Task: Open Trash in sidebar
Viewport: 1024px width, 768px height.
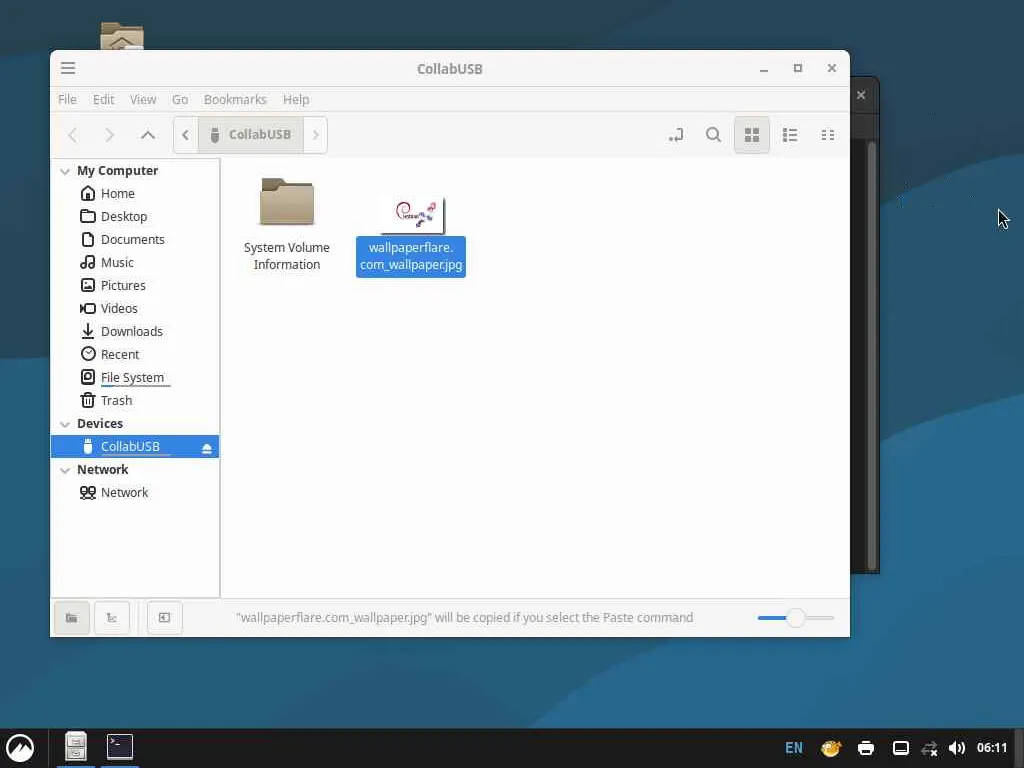Action: coord(135,400)
